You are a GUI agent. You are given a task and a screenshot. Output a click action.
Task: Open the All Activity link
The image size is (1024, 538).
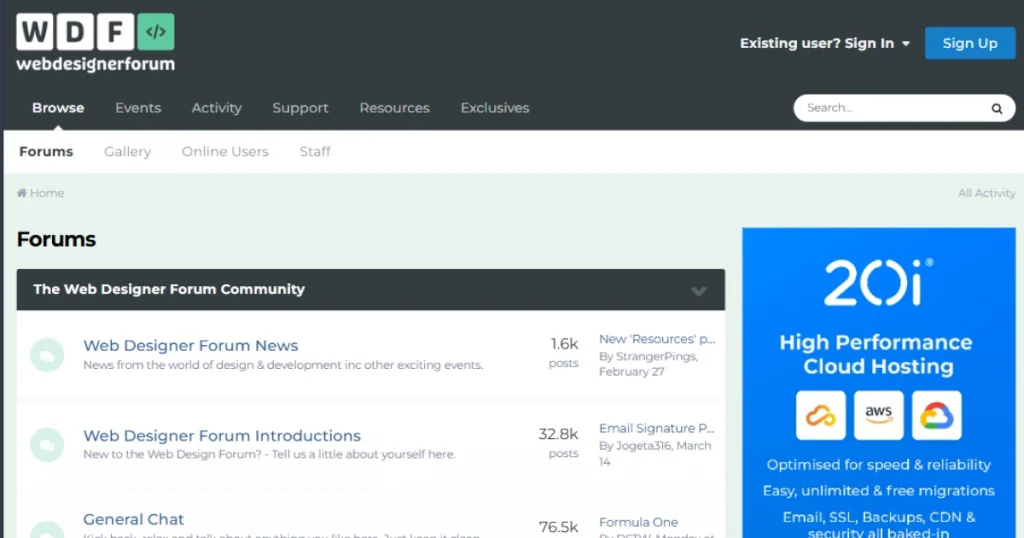click(986, 193)
